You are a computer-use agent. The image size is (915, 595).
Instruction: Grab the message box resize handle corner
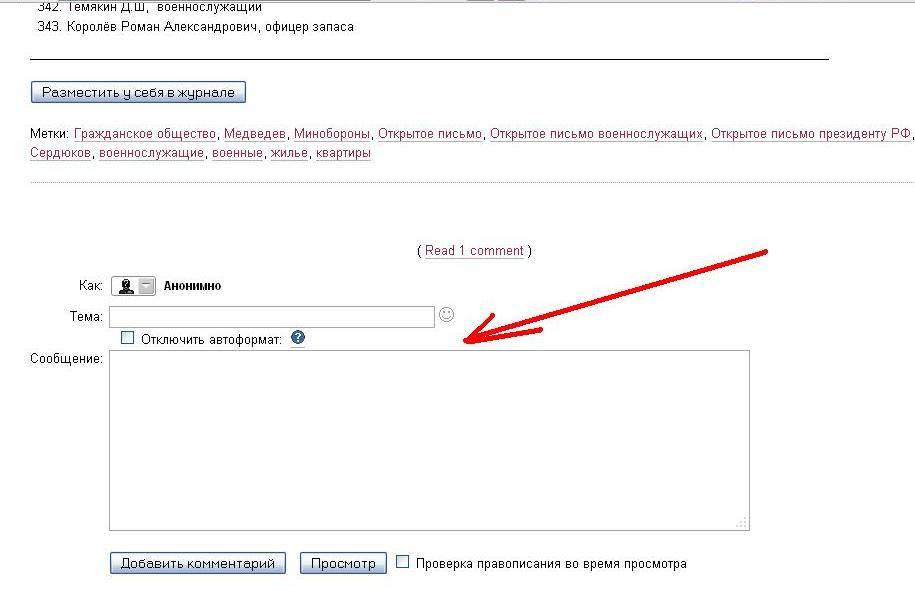point(742,523)
